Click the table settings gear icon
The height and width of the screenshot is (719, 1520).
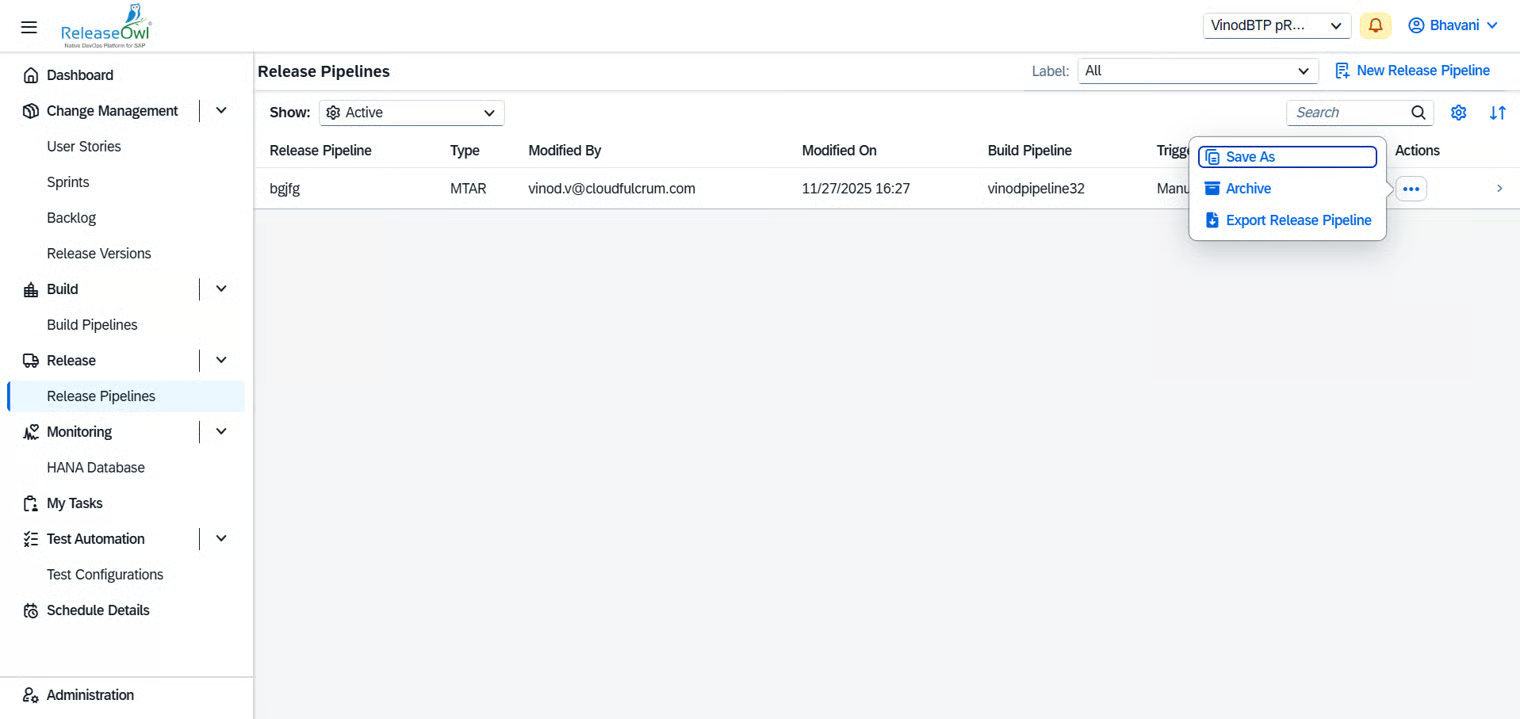click(1458, 113)
